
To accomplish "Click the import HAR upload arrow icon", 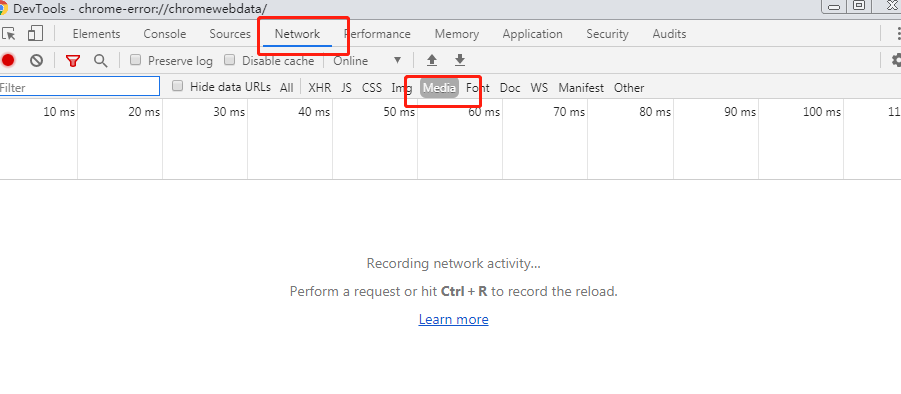I will tap(432, 60).
